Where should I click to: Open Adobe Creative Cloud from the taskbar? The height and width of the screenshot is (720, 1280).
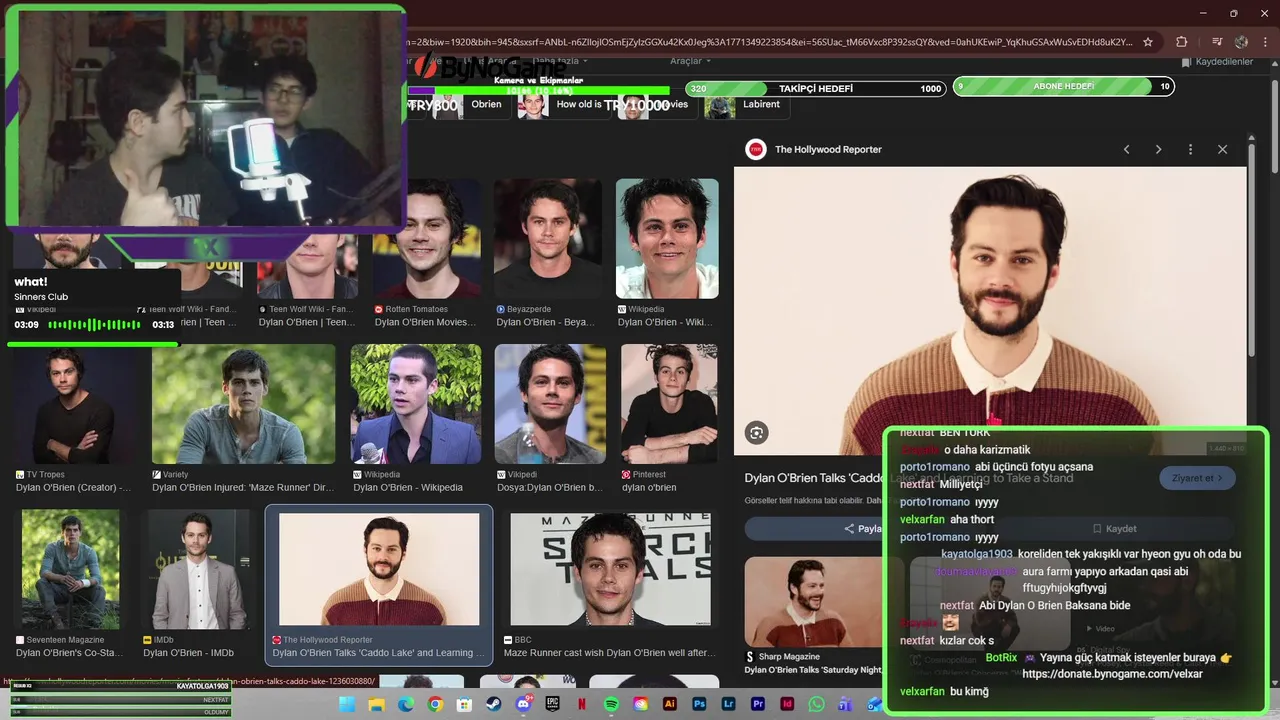(x=641, y=704)
